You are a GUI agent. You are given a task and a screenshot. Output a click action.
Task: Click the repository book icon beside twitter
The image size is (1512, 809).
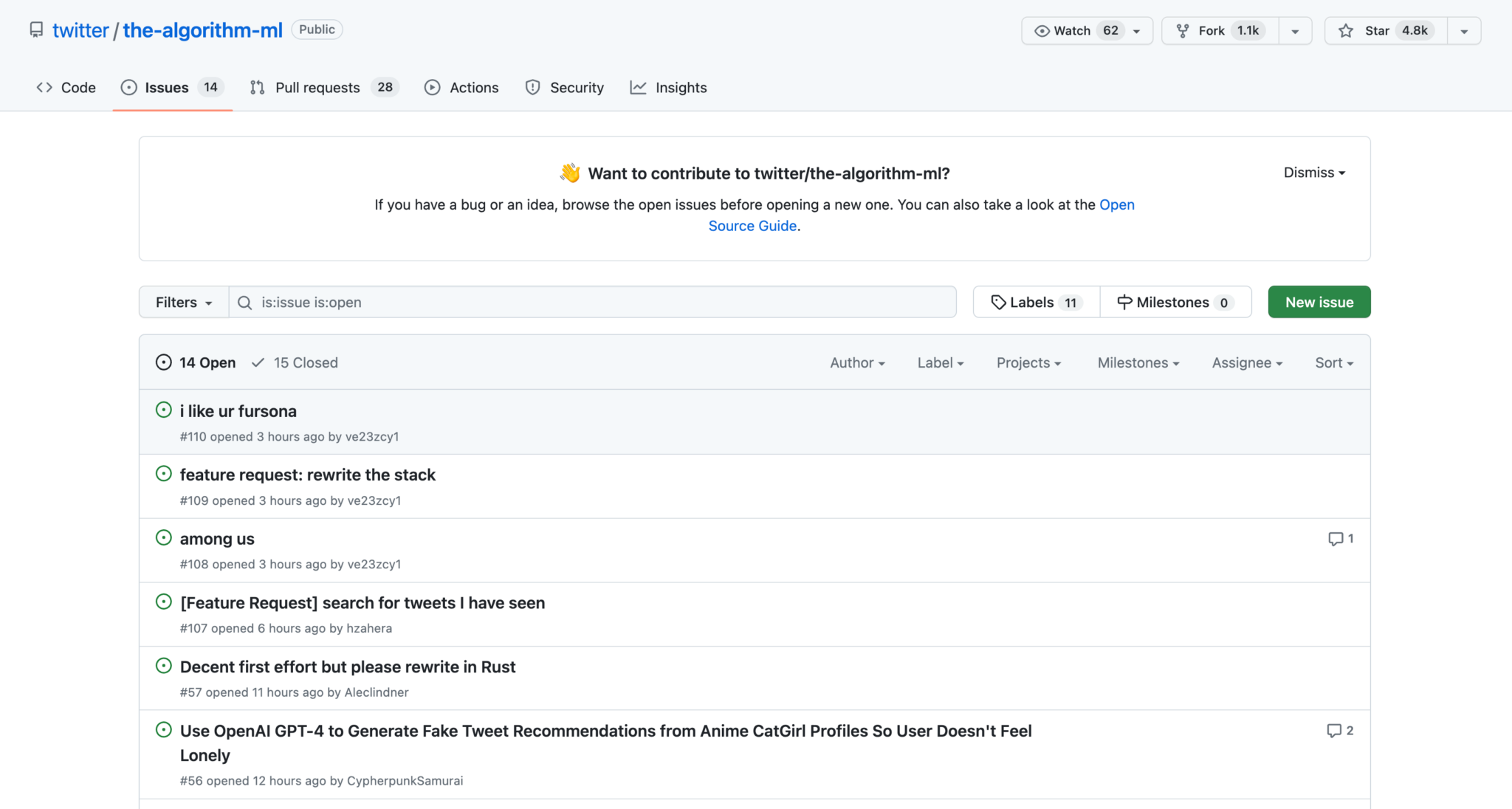37,30
